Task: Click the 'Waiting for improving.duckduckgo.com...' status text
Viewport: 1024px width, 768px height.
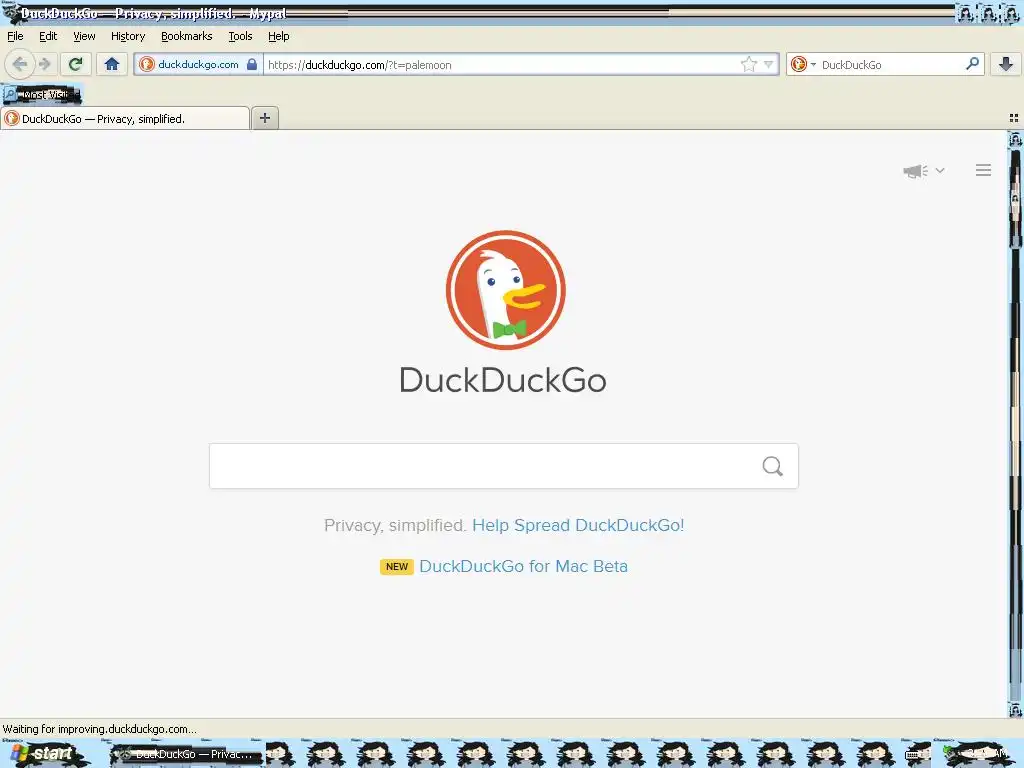Action: 99,729
